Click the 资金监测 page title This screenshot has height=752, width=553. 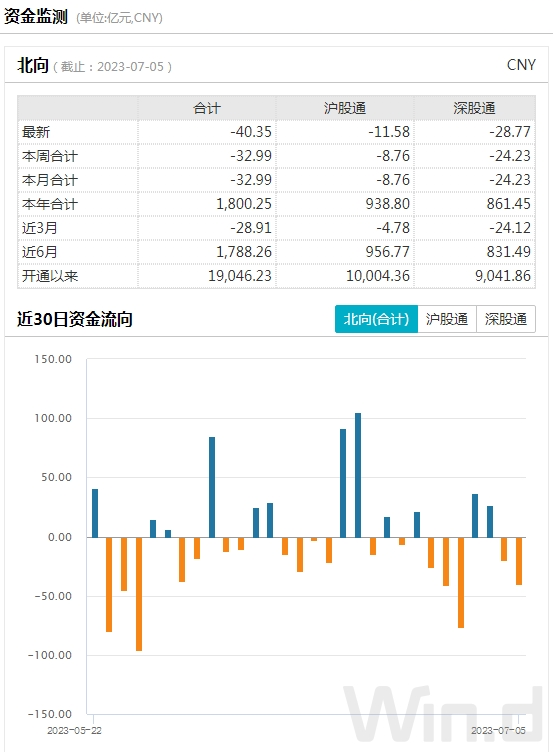pyautogui.click(x=35, y=17)
